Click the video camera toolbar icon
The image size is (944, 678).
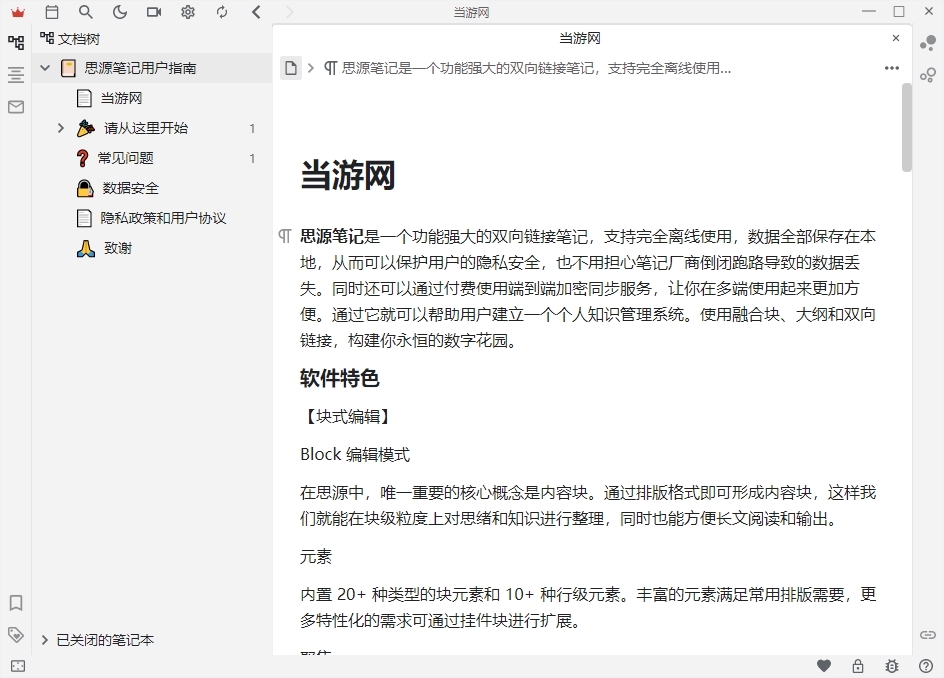click(x=154, y=12)
